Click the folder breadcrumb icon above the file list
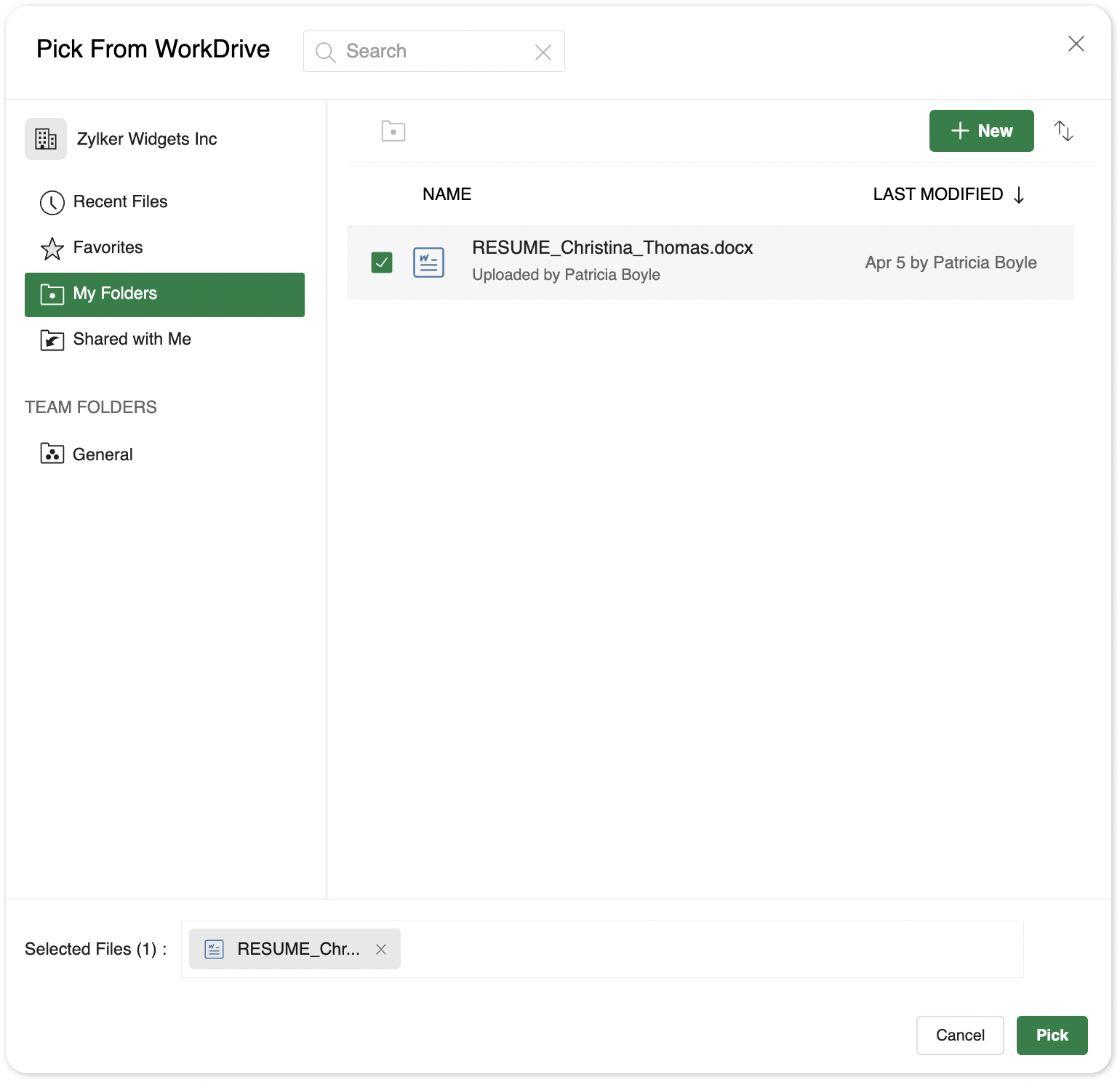Viewport: 1120px width, 1082px height. 393,131
